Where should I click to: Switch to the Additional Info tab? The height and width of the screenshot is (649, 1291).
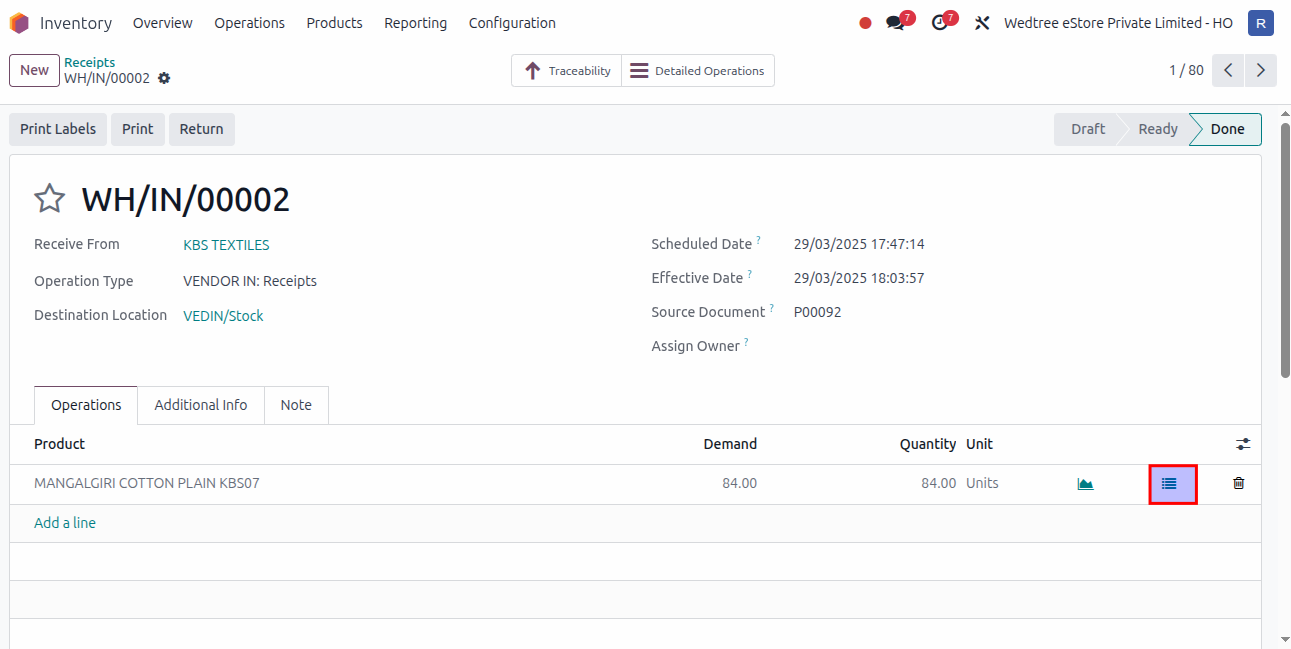[x=201, y=405]
